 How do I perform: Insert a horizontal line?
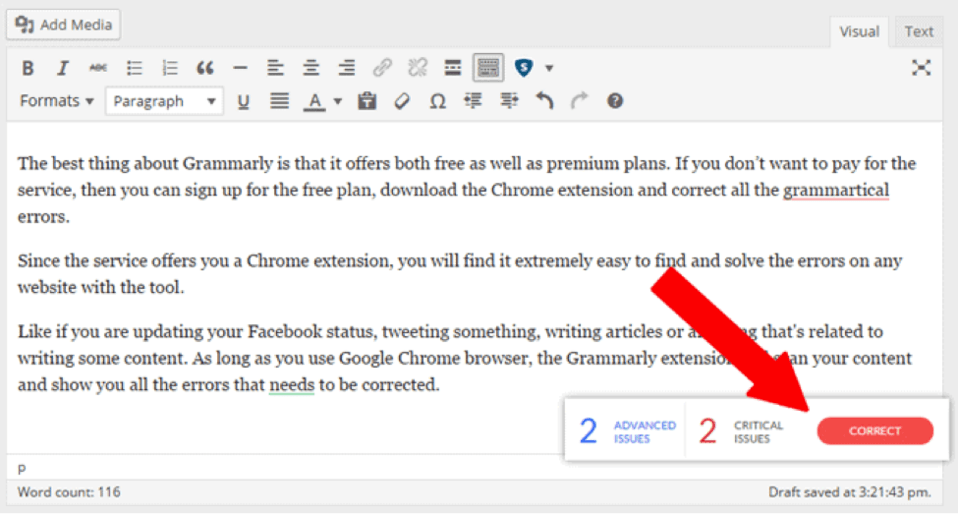click(240, 68)
